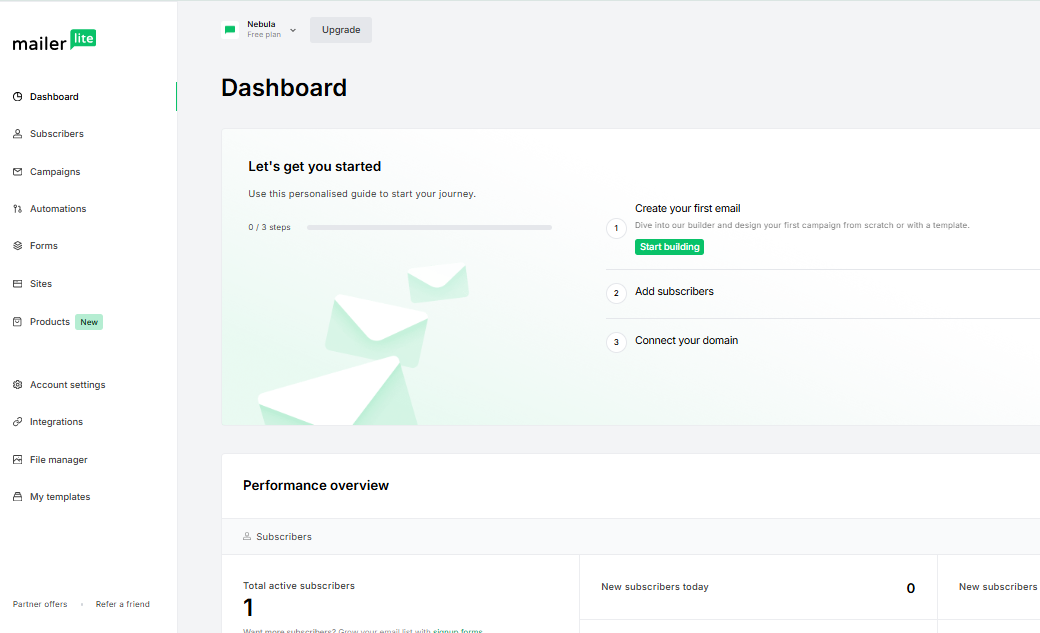Click the green Nebula account flag icon
This screenshot has height=633, width=1040.
click(x=230, y=30)
